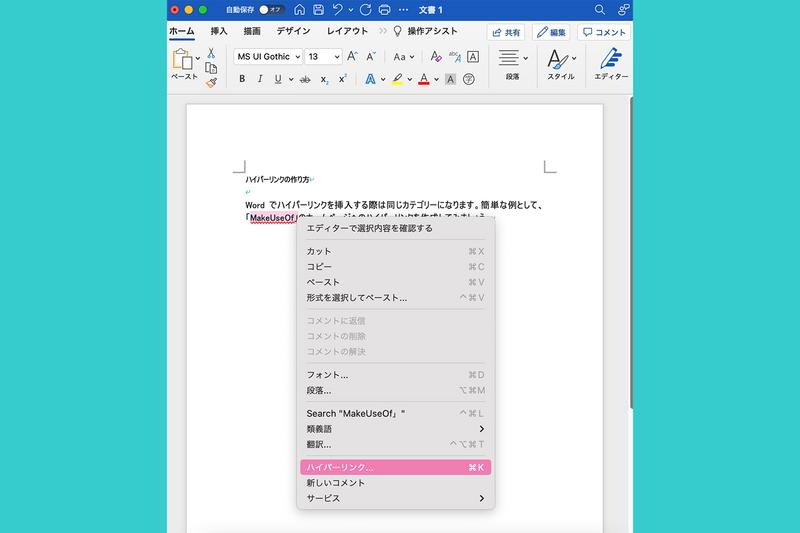Viewport: 800px width, 533px height.
Task: Toggle character shading gray A icon
Action: [x=450, y=79]
